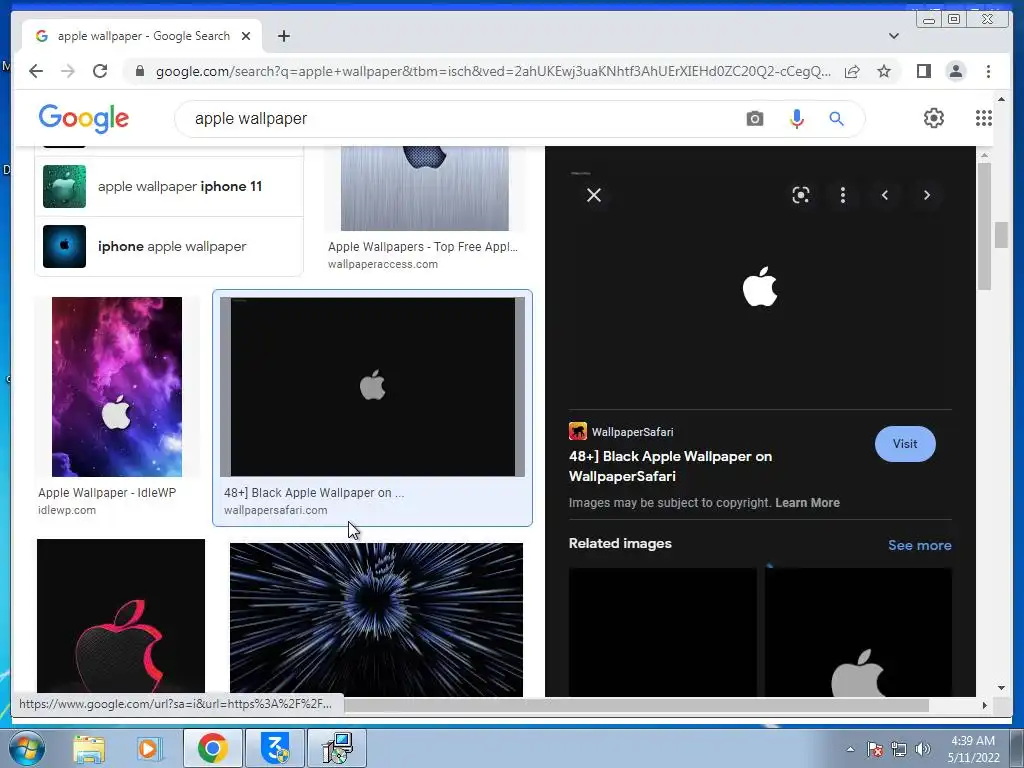Open WallpaperSafari source link

(x=621, y=432)
